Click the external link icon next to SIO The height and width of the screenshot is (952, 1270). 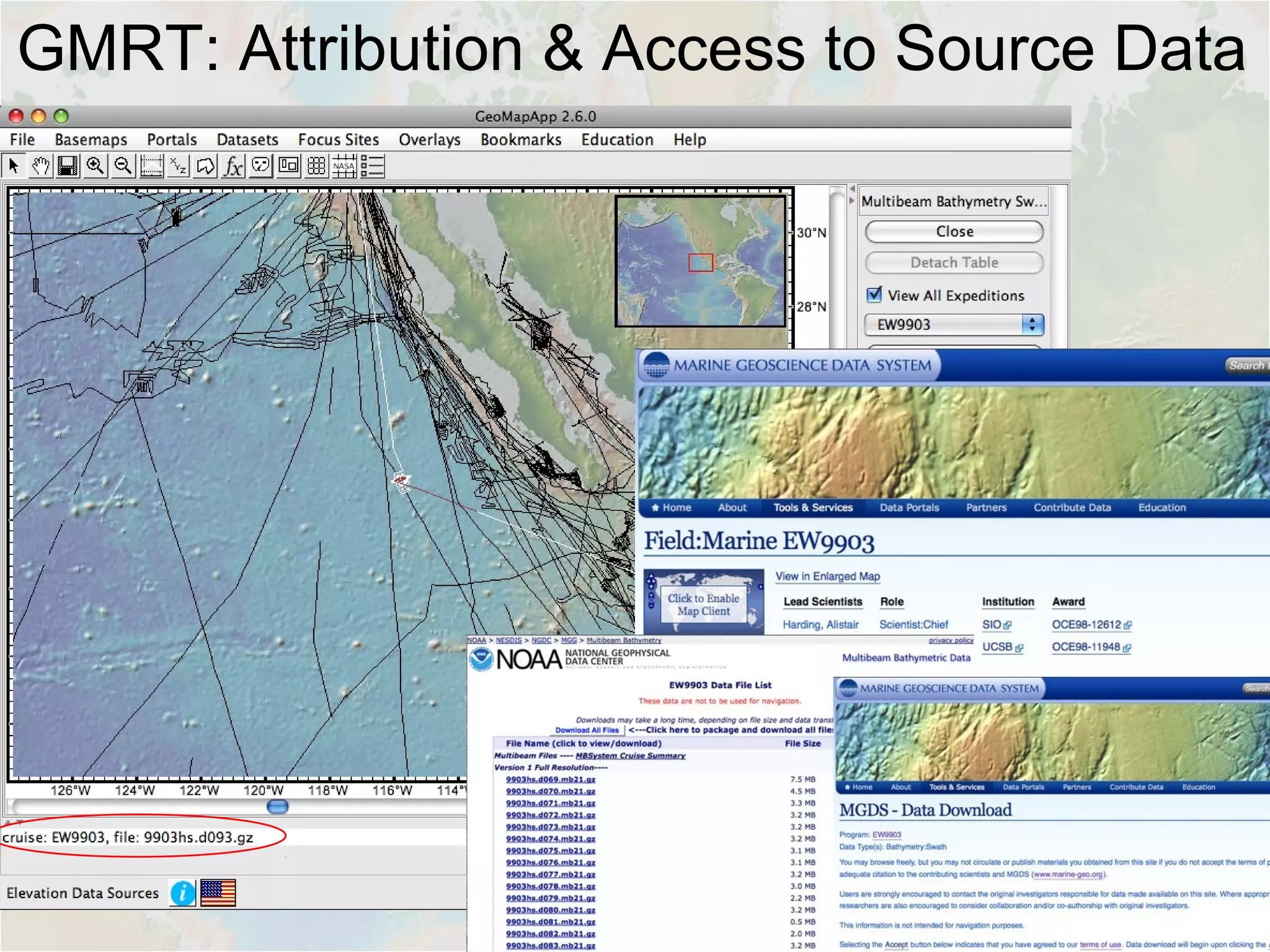click(x=1008, y=625)
